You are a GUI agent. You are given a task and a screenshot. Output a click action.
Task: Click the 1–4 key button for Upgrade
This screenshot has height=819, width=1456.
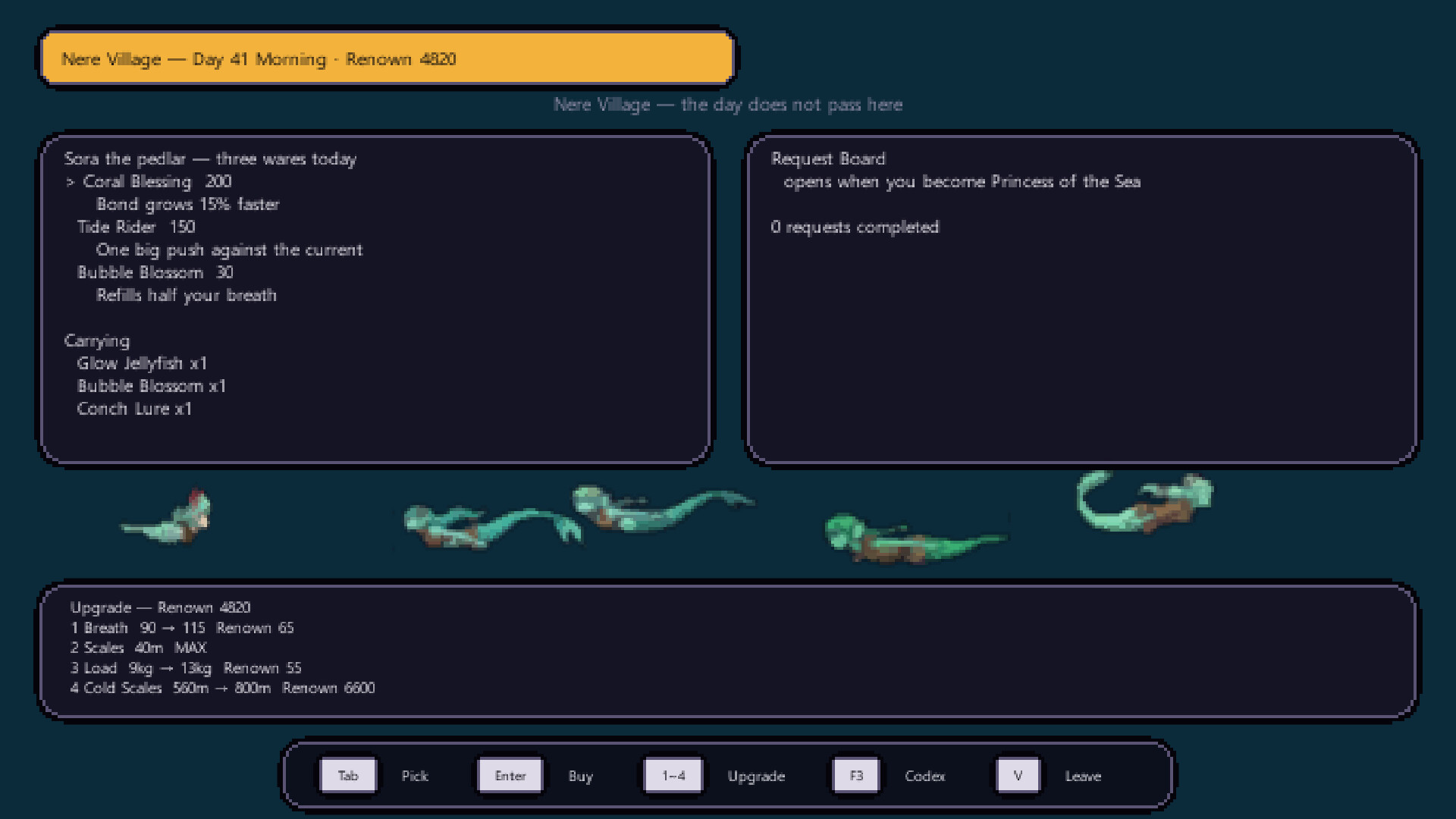pyautogui.click(x=673, y=776)
